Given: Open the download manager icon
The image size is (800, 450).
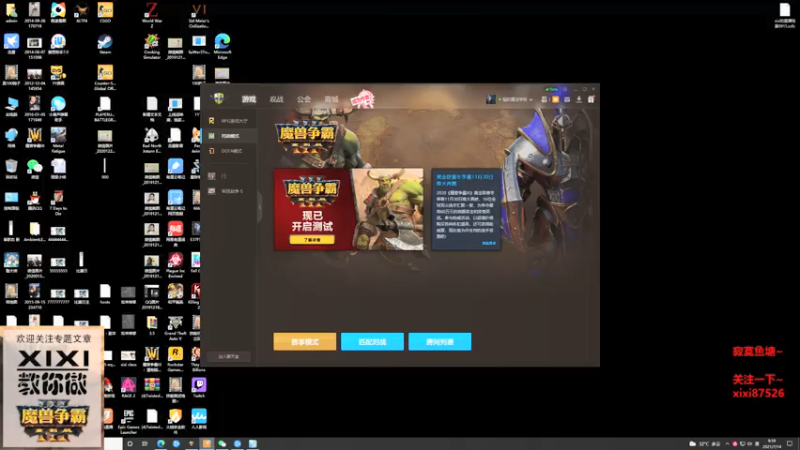Looking at the screenshot, I should click(x=579, y=100).
